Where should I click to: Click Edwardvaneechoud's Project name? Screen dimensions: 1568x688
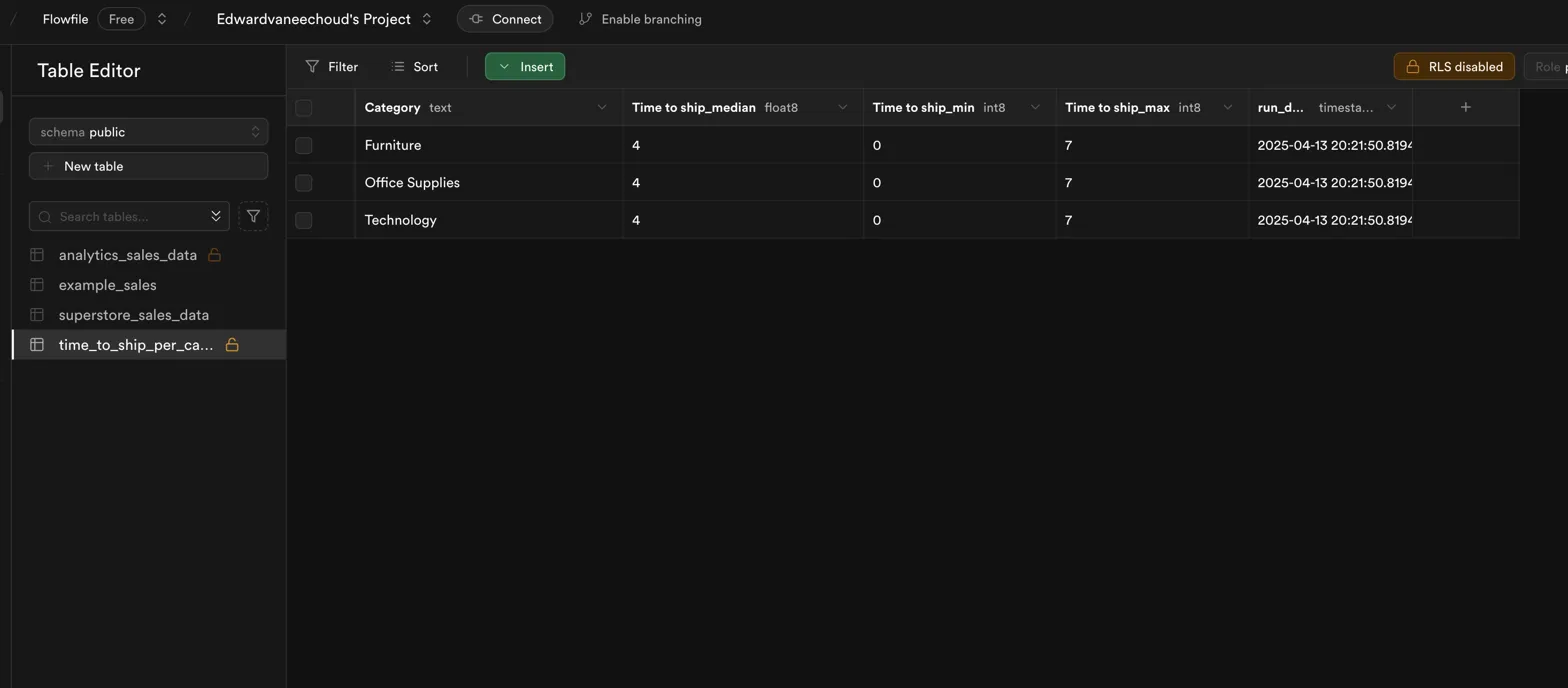click(x=314, y=19)
